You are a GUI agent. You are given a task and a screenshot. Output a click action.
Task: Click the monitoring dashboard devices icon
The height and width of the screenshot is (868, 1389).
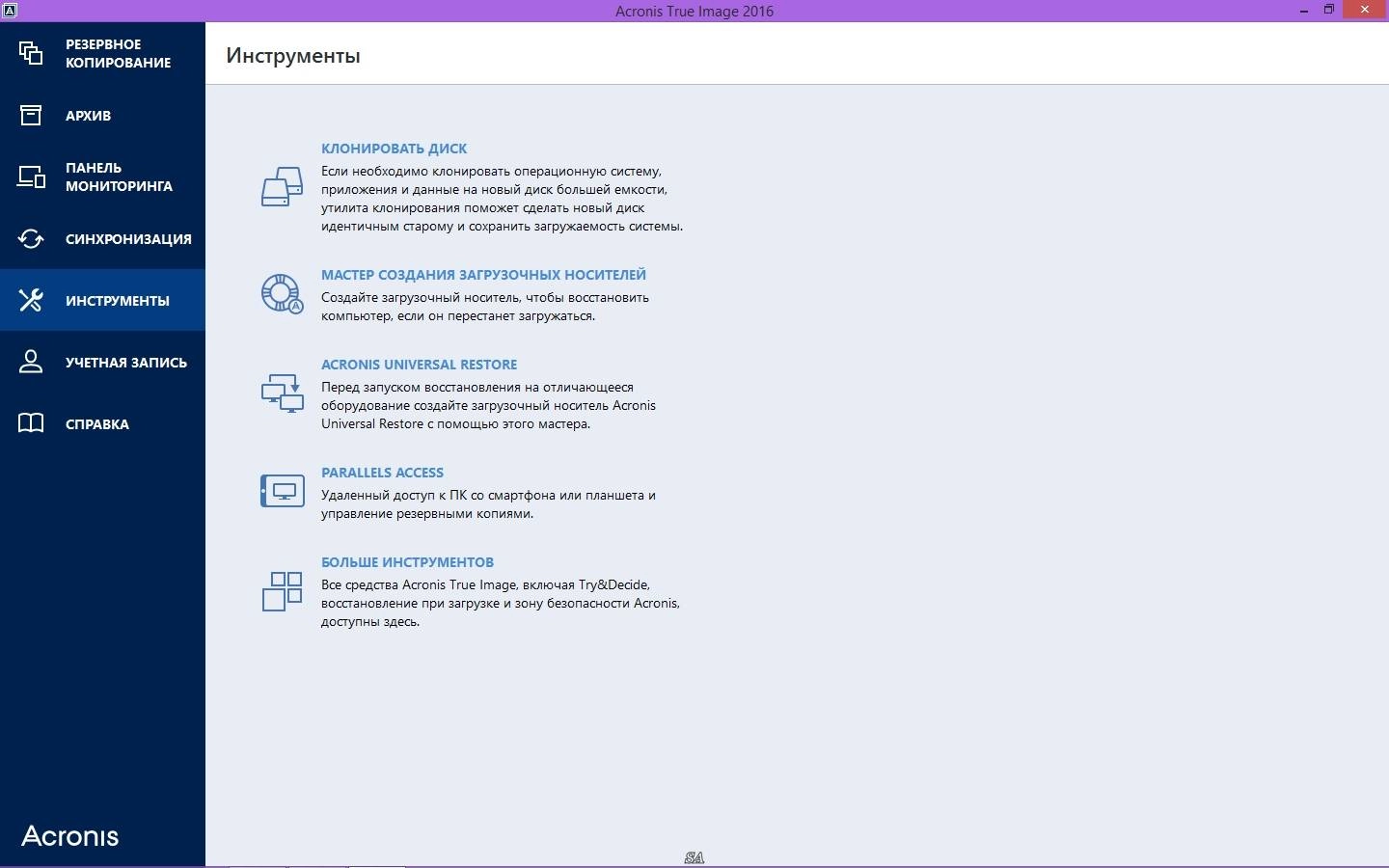click(x=31, y=177)
